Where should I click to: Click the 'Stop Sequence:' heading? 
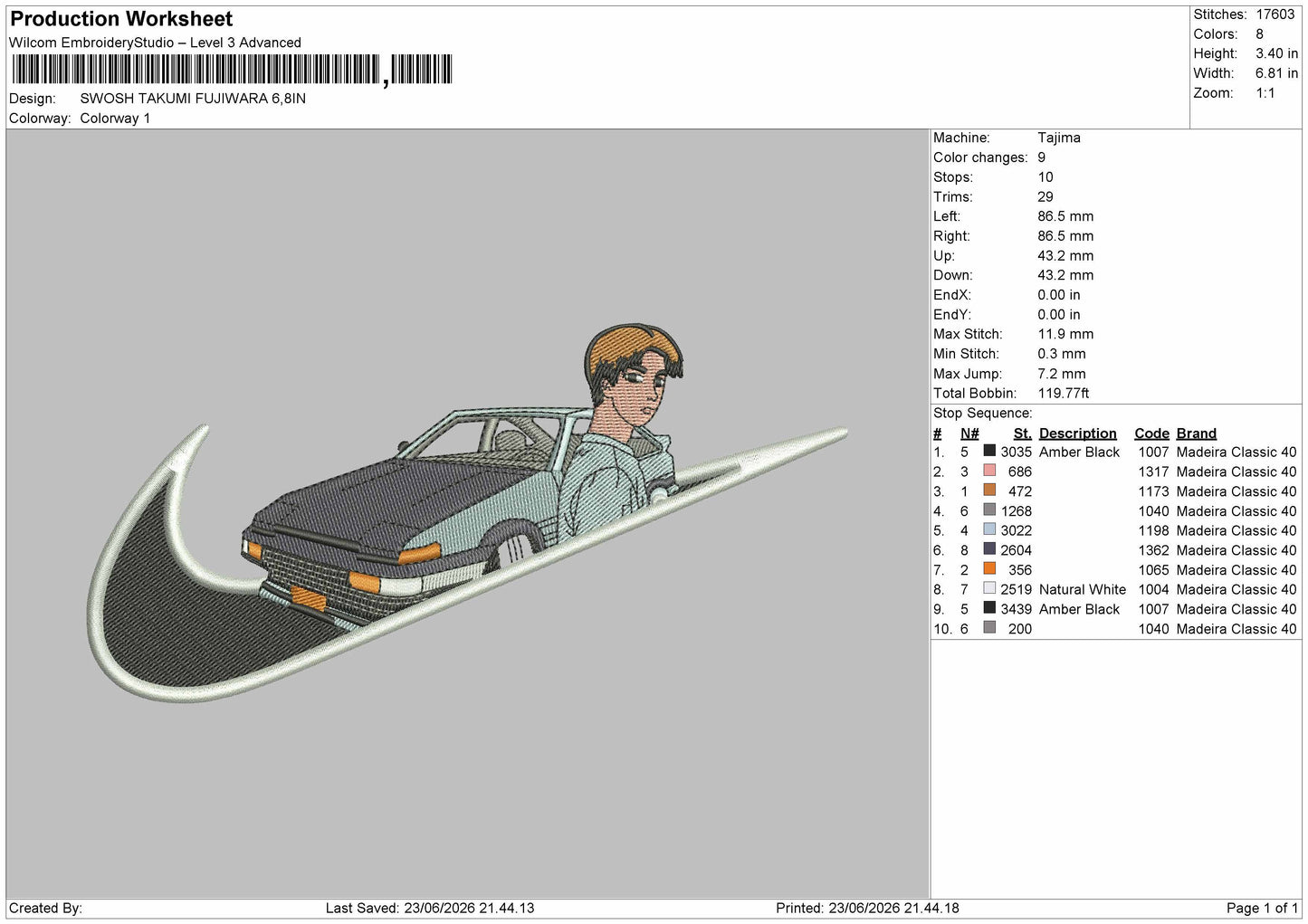click(982, 414)
